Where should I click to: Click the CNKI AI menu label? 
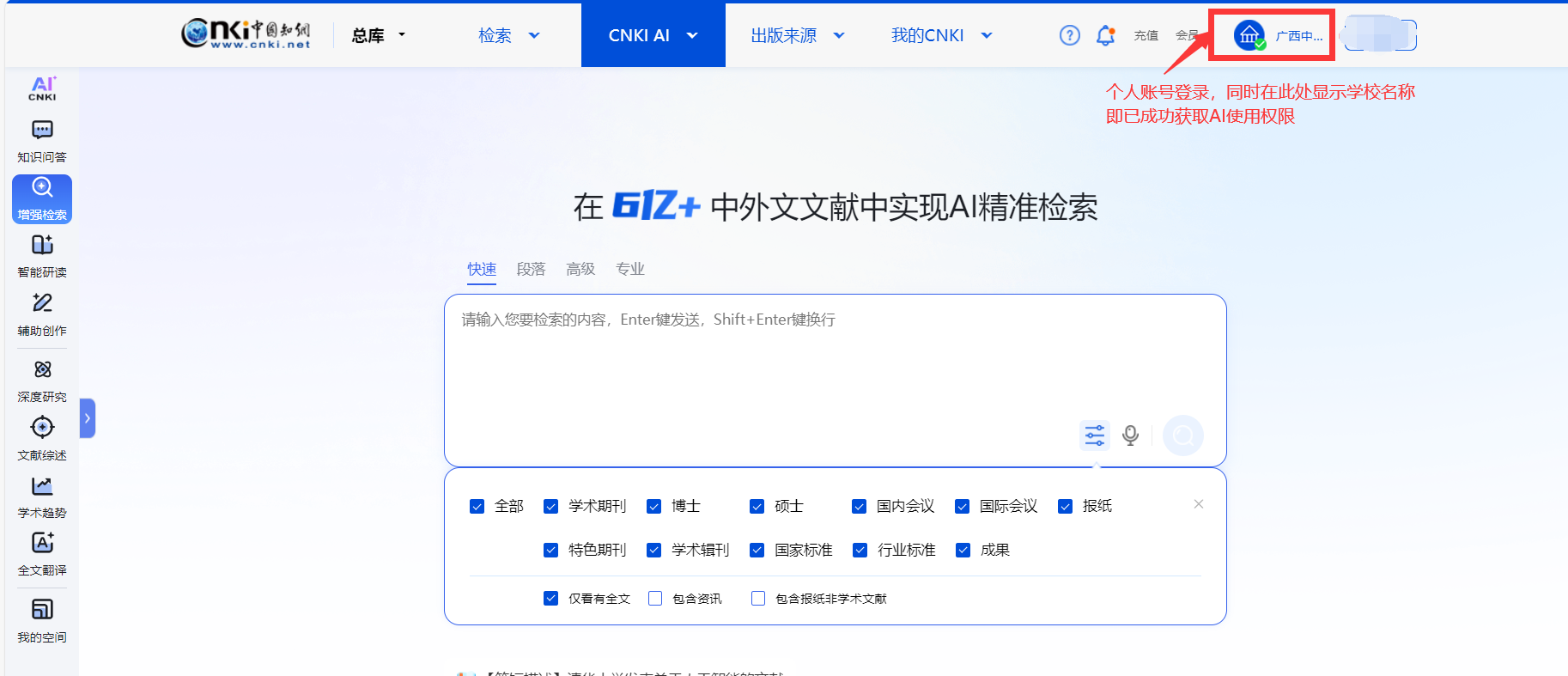click(x=639, y=35)
